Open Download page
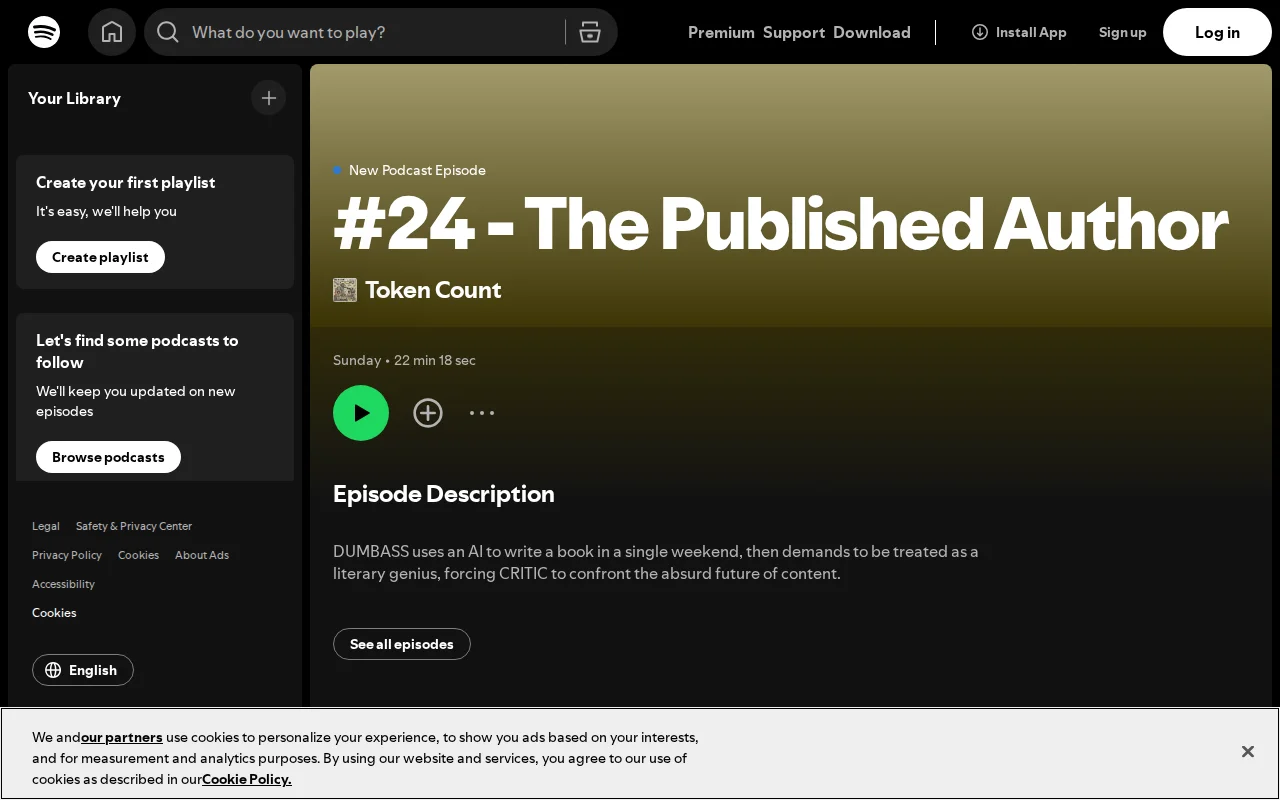The image size is (1280, 800). (872, 32)
